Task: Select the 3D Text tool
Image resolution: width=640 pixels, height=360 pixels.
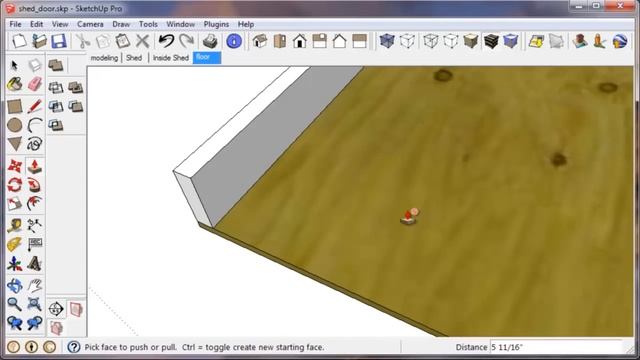Action: pos(35,264)
